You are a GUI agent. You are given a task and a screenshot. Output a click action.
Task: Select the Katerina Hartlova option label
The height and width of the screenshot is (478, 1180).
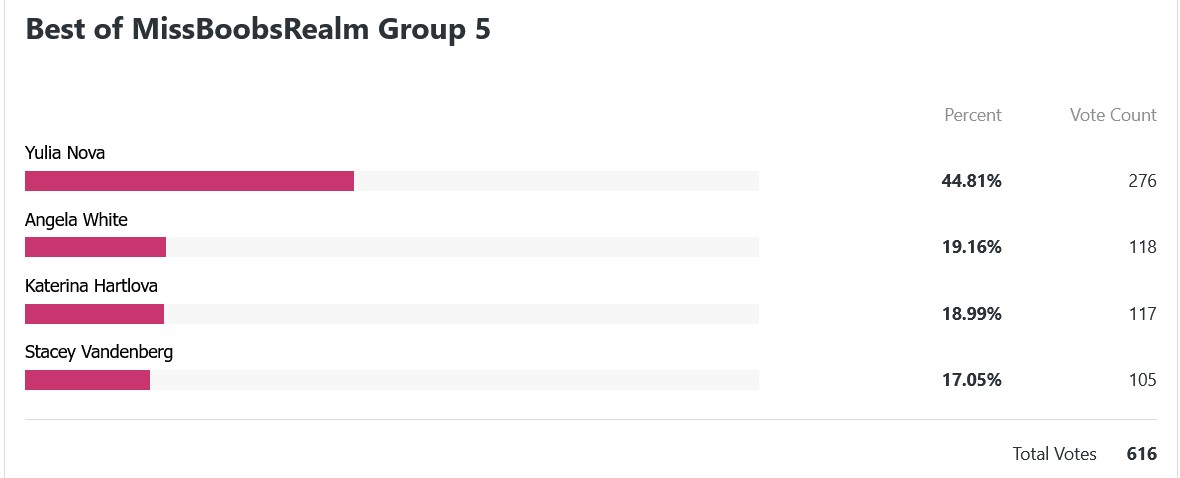pos(91,286)
